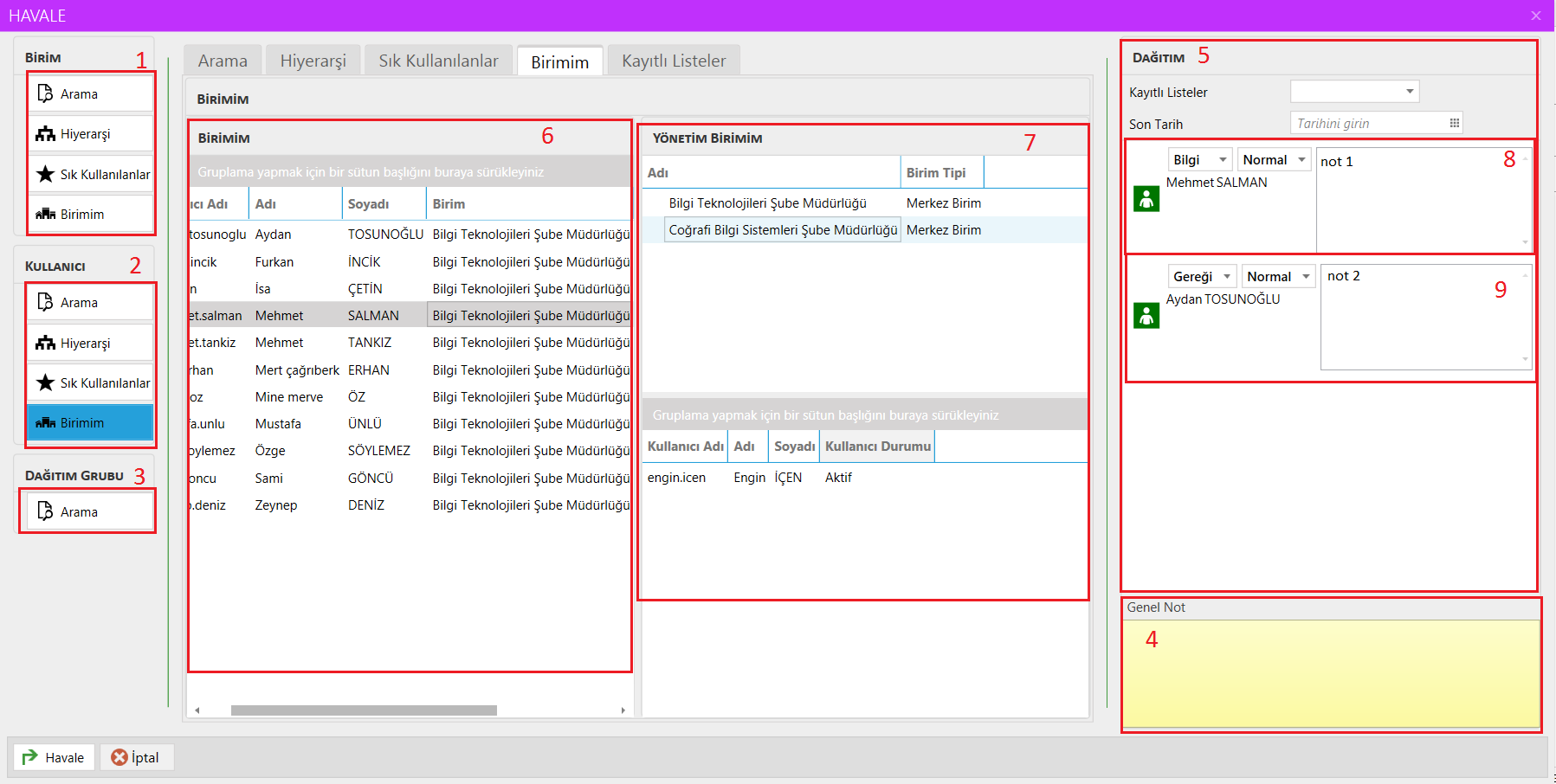The width and height of the screenshot is (1556, 784).
Task: Select the row for Mine merve ÖZ
Action: [410, 396]
